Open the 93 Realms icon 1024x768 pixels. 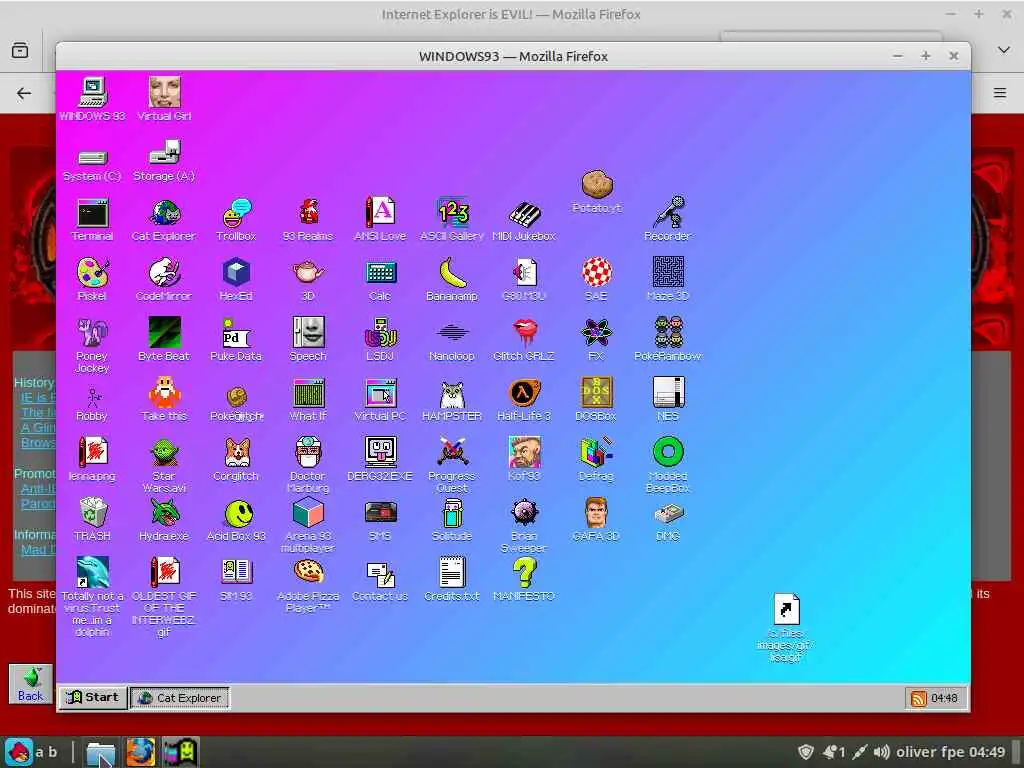(x=308, y=214)
